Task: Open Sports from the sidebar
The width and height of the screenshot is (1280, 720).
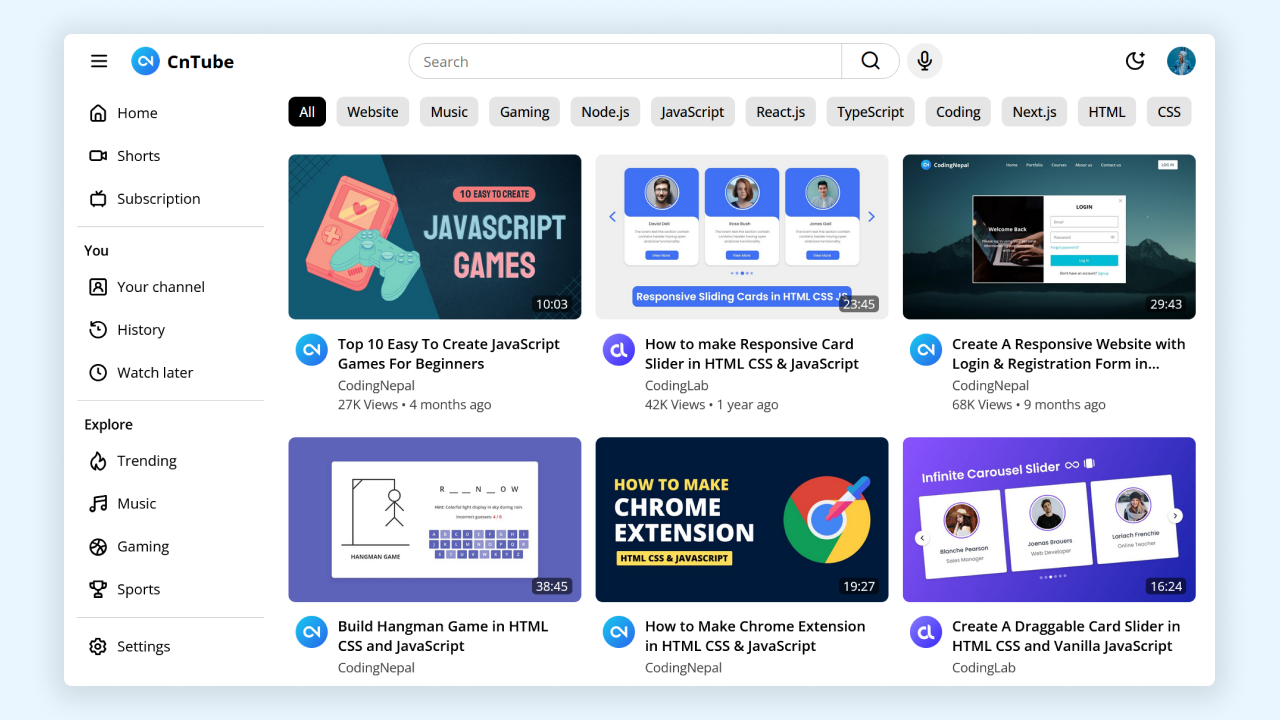Action: click(138, 589)
